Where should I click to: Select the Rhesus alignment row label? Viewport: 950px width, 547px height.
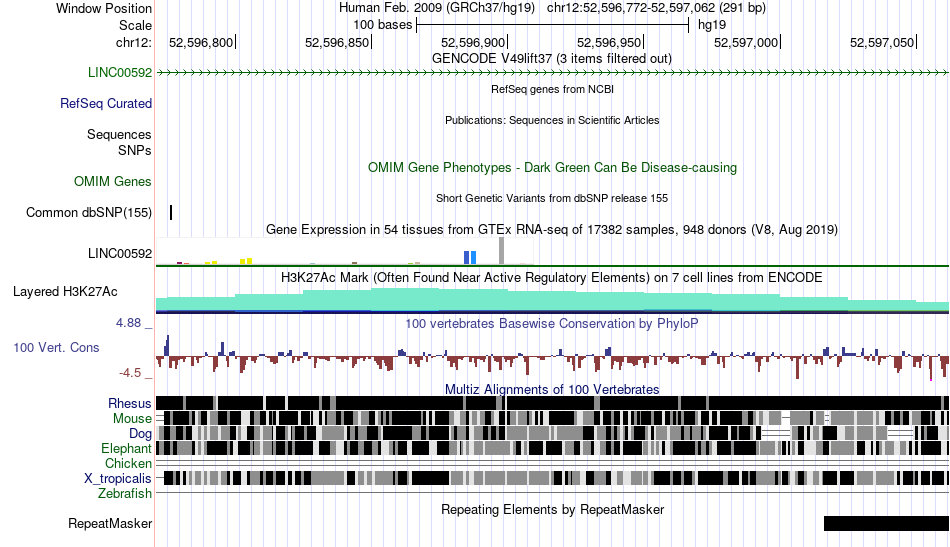[130, 403]
